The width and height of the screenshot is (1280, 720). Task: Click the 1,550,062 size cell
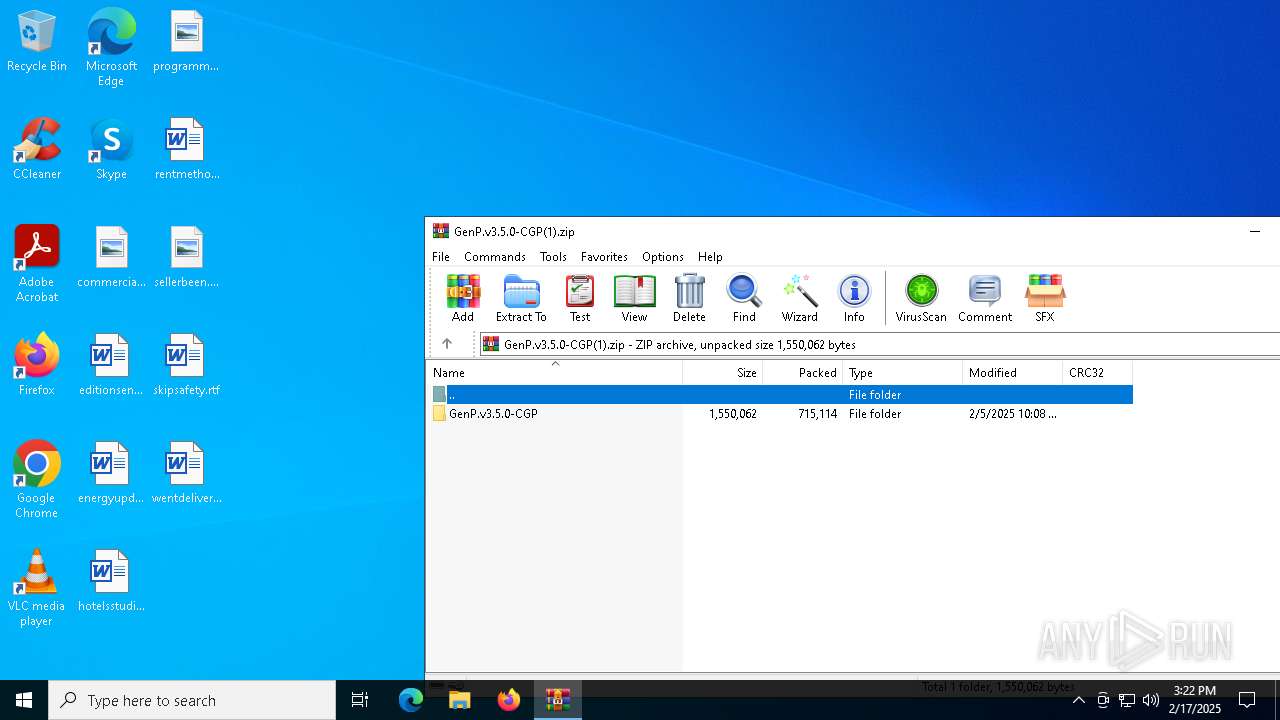pos(733,414)
